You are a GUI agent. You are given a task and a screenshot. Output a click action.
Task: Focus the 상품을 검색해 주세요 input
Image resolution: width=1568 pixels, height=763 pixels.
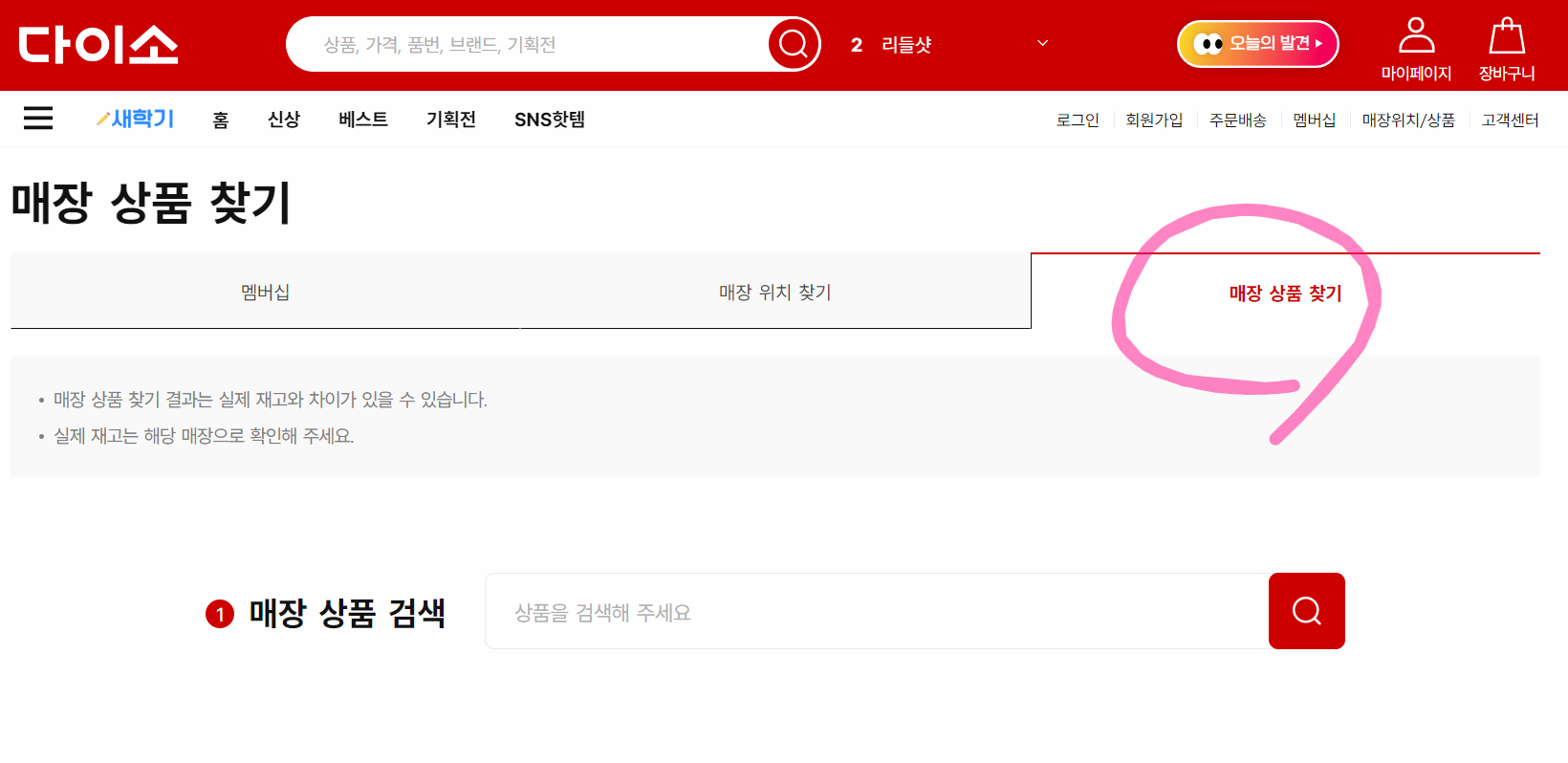coord(877,611)
